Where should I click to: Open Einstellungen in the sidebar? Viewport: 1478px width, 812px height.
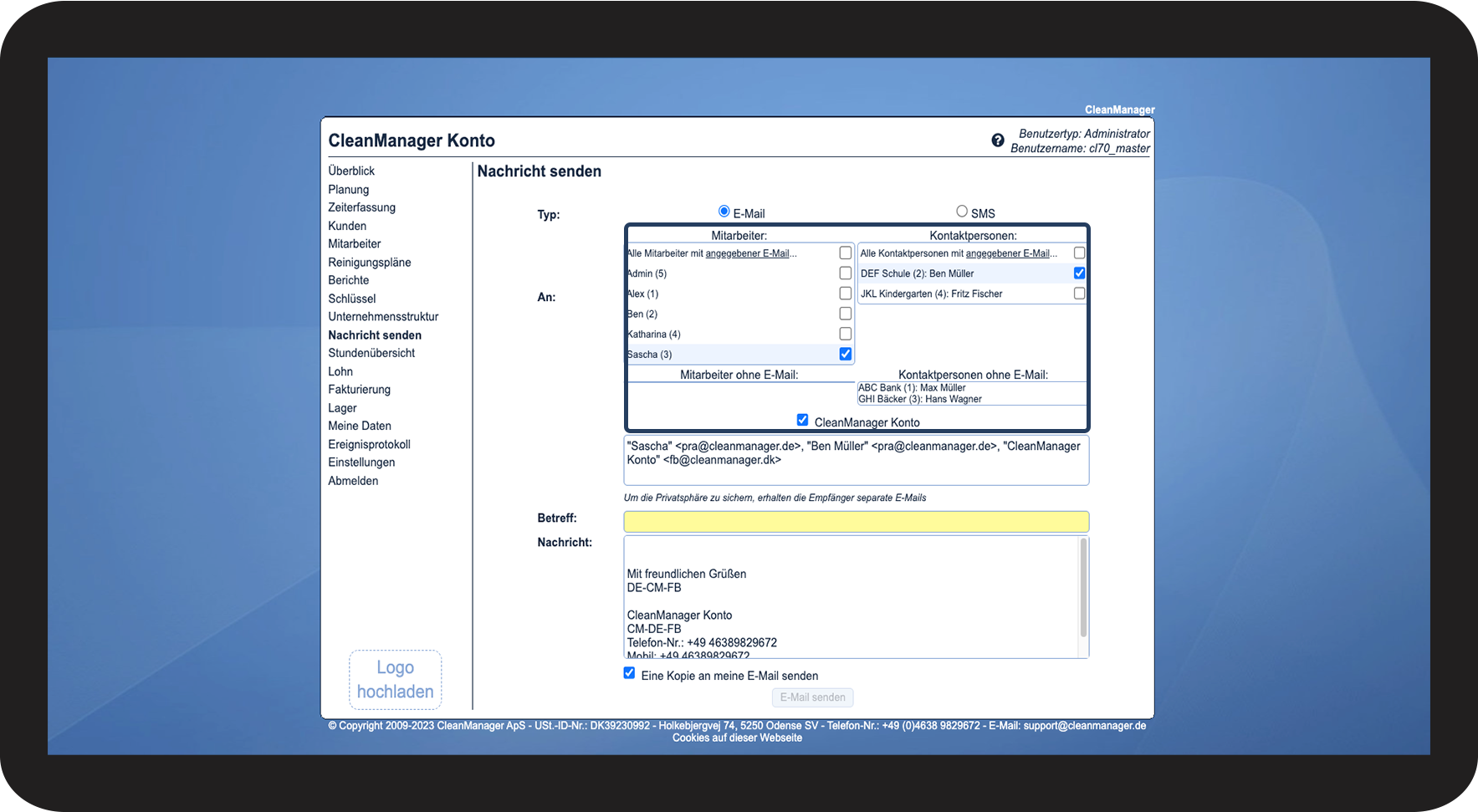[x=361, y=462]
